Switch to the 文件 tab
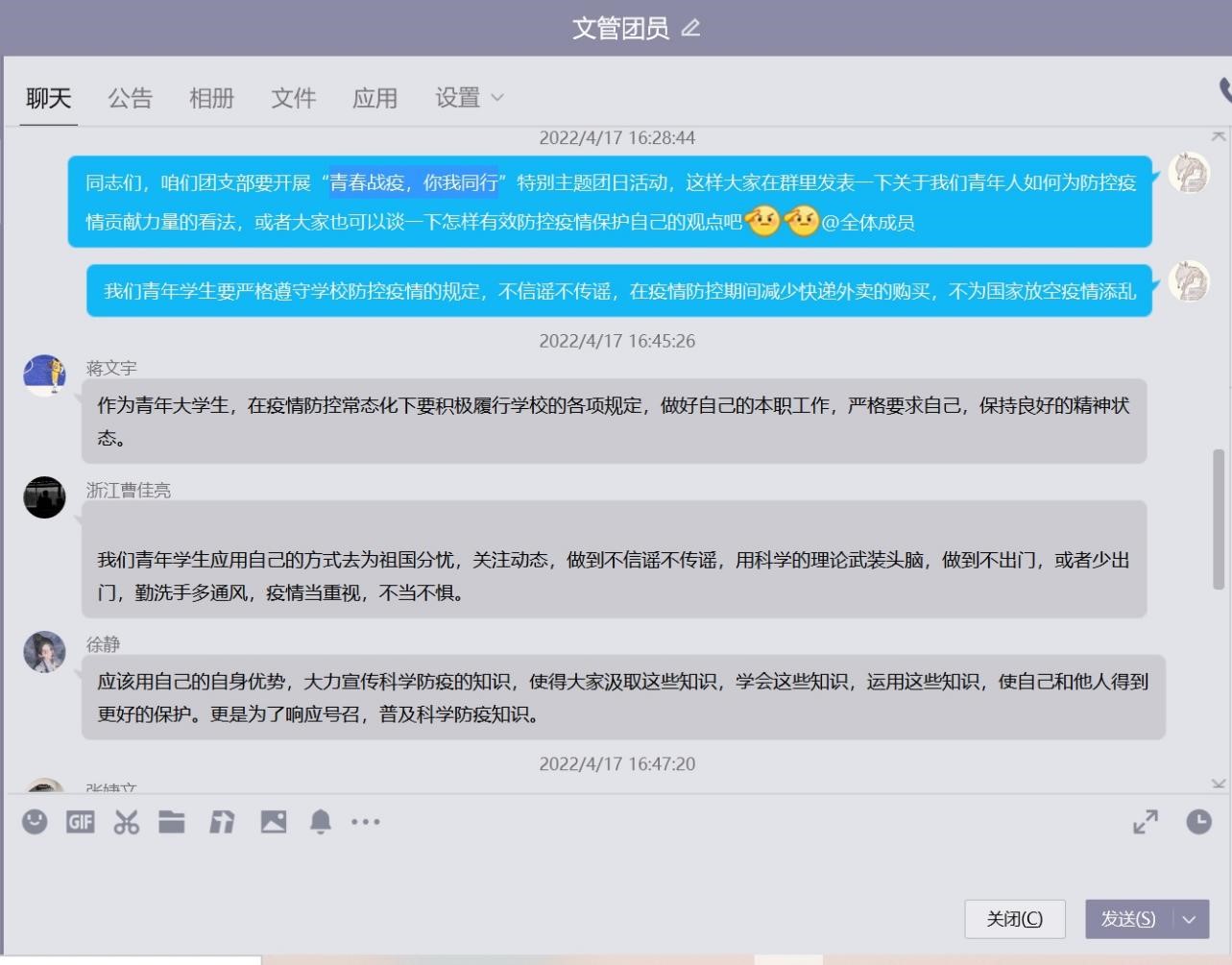This screenshot has width=1232, height=965. pos(293,98)
